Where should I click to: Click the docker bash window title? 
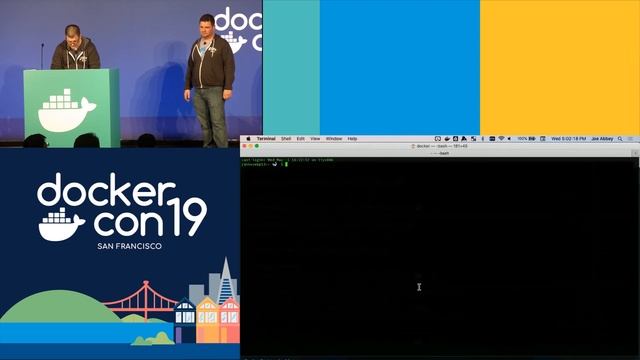coord(440,146)
